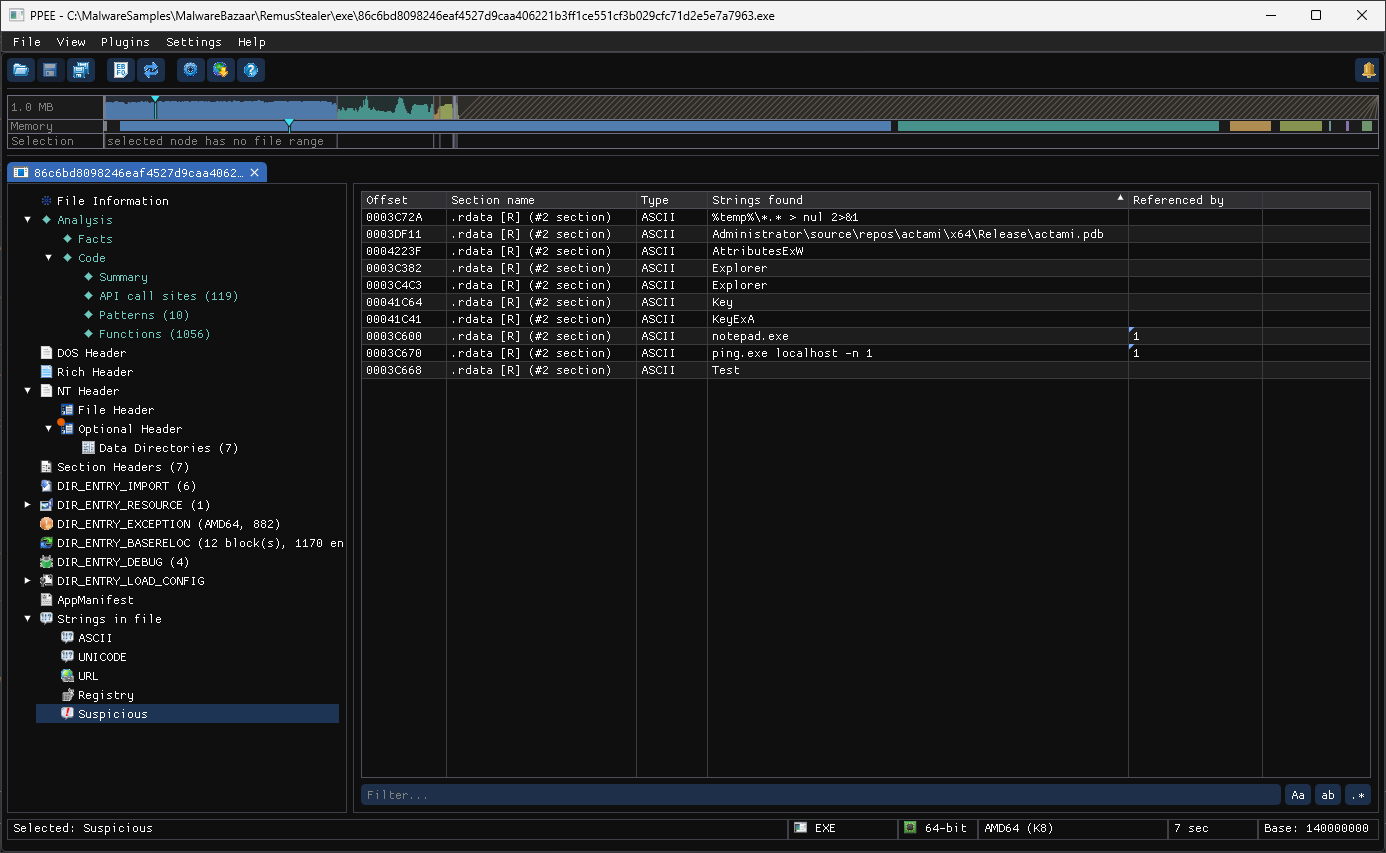
Task: Sort table by Offset column
Action: pyautogui.click(x=404, y=200)
